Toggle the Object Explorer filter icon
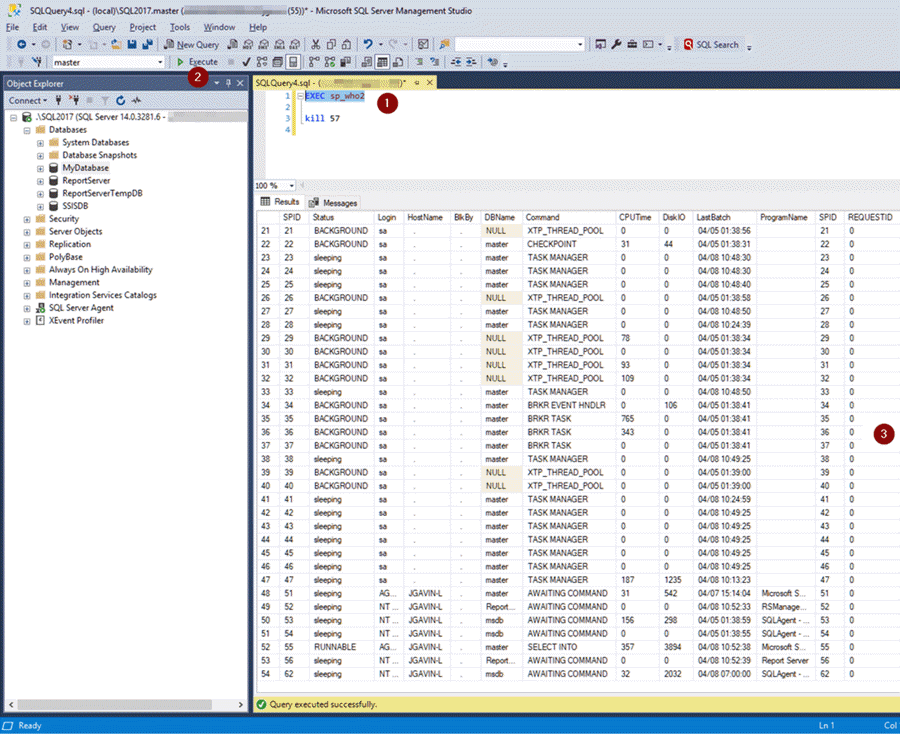900x734 pixels. coord(105,100)
